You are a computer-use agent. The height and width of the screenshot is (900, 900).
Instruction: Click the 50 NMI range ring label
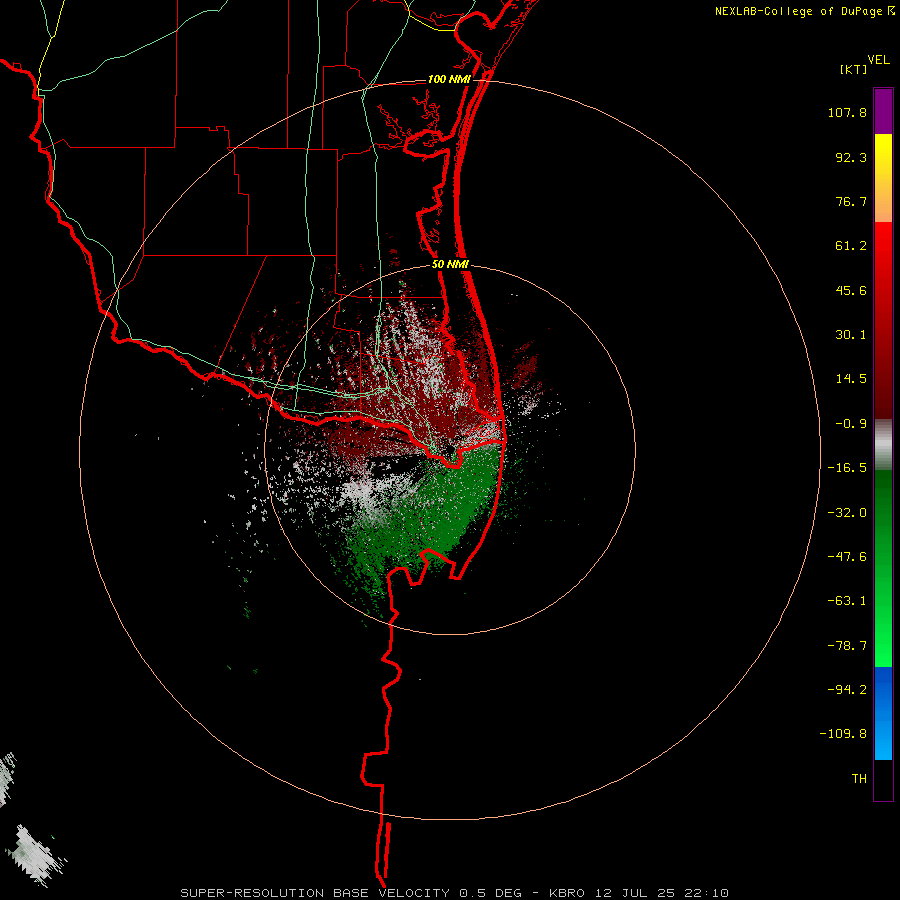pyautogui.click(x=450, y=264)
